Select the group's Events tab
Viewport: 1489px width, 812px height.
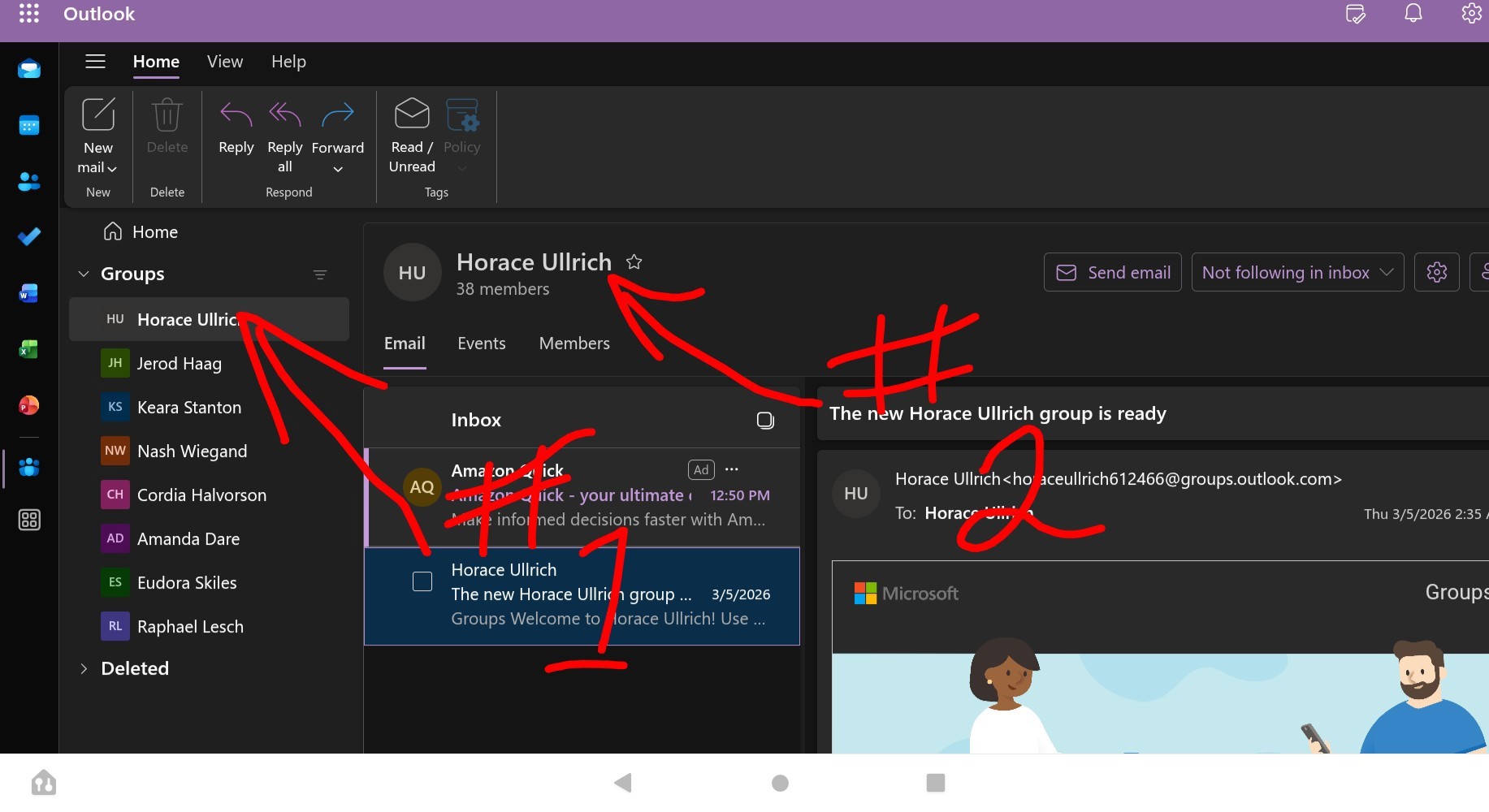482,343
